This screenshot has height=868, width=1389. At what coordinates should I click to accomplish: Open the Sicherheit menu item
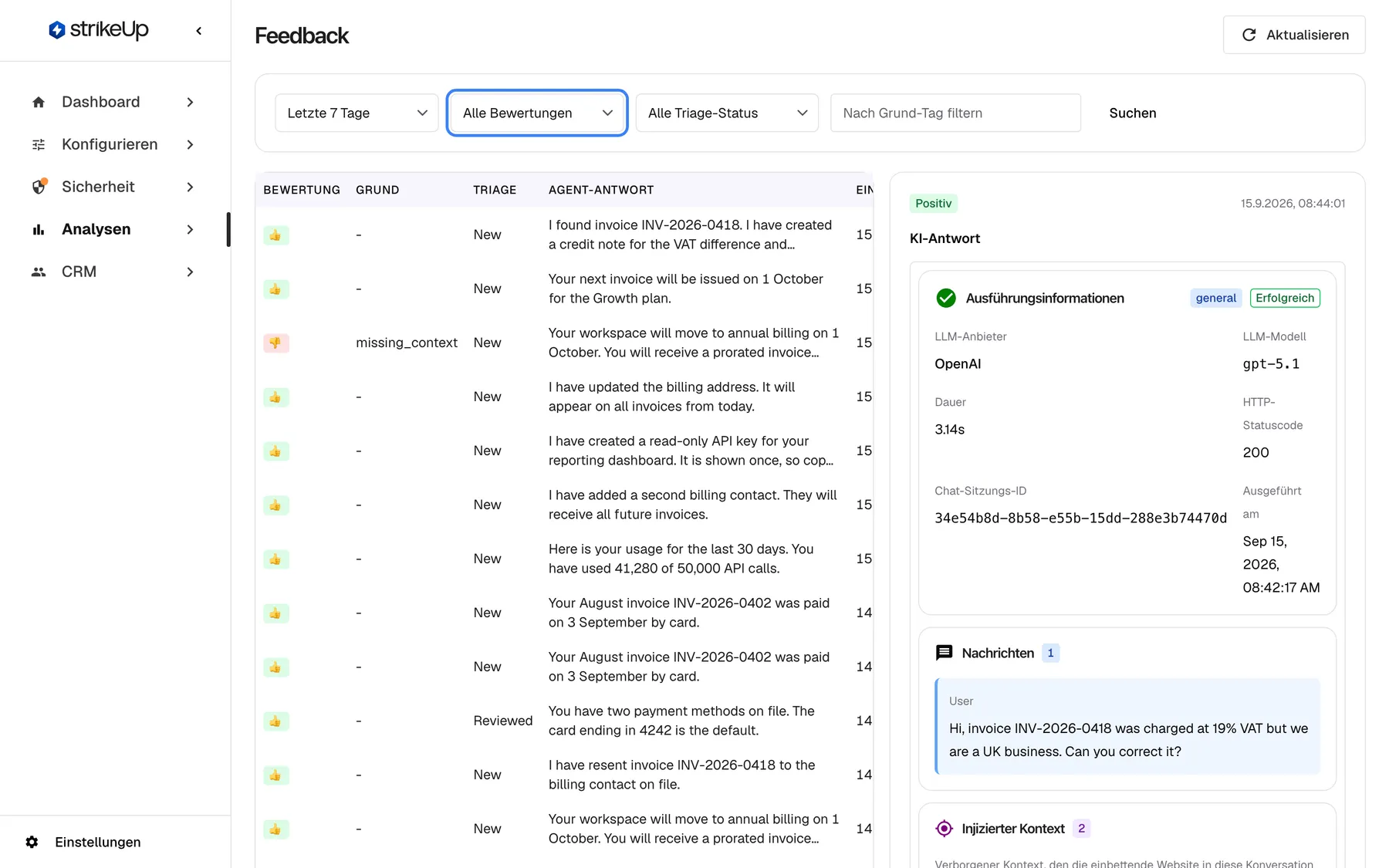(113, 187)
